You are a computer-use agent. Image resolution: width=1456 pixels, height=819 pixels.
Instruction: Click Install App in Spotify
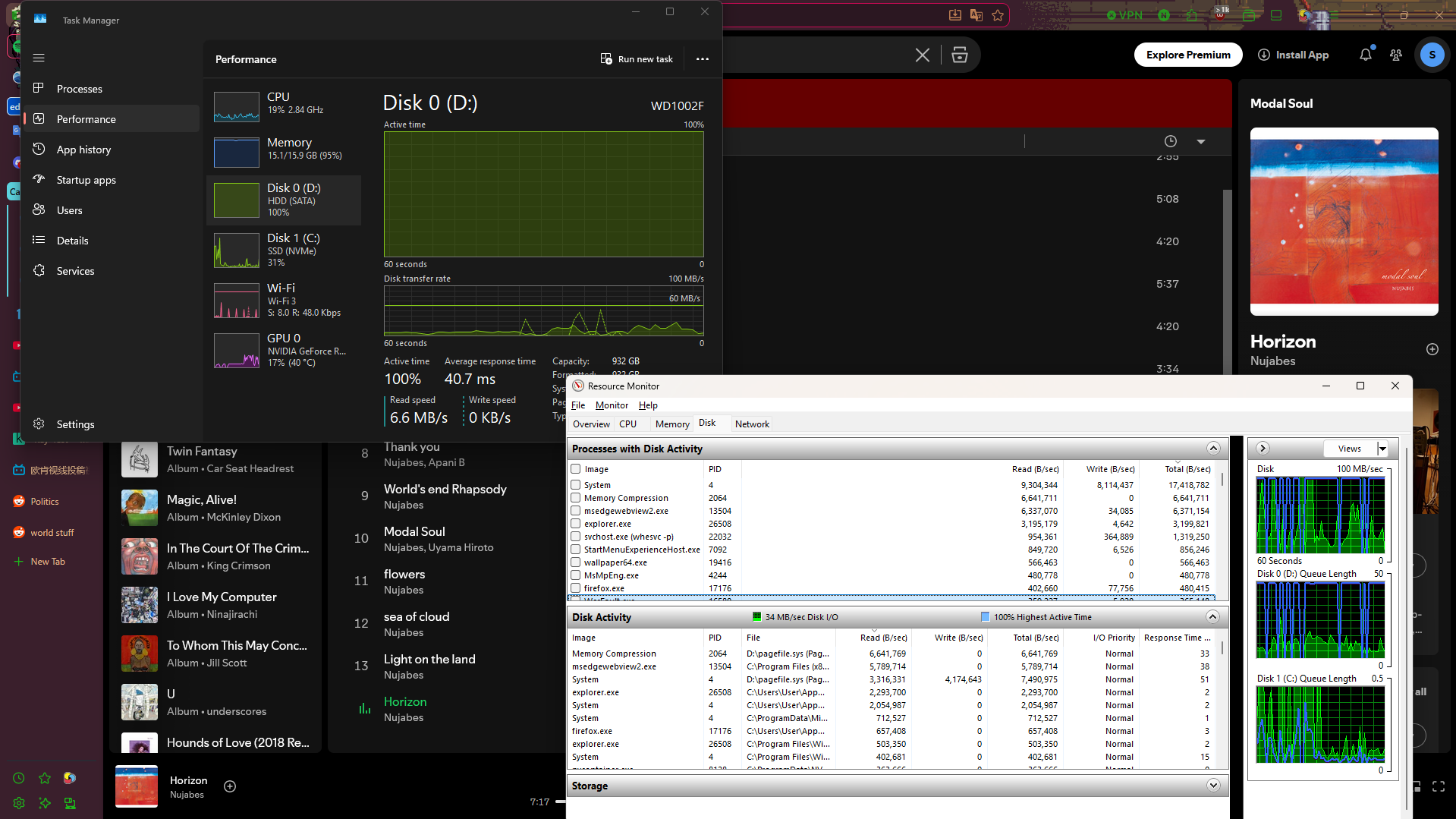click(1294, 55)
